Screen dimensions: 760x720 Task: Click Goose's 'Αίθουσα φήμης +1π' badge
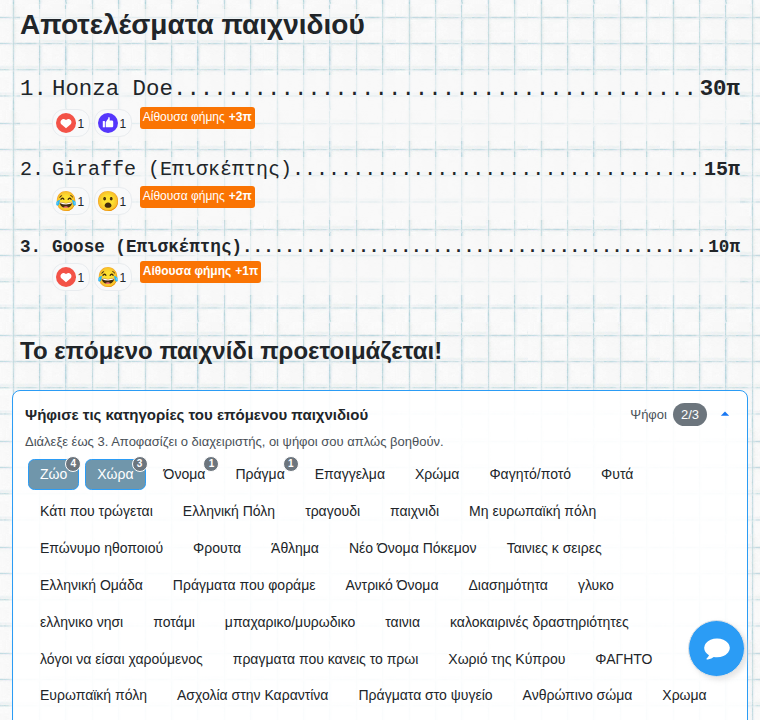(x=200, y=272)
